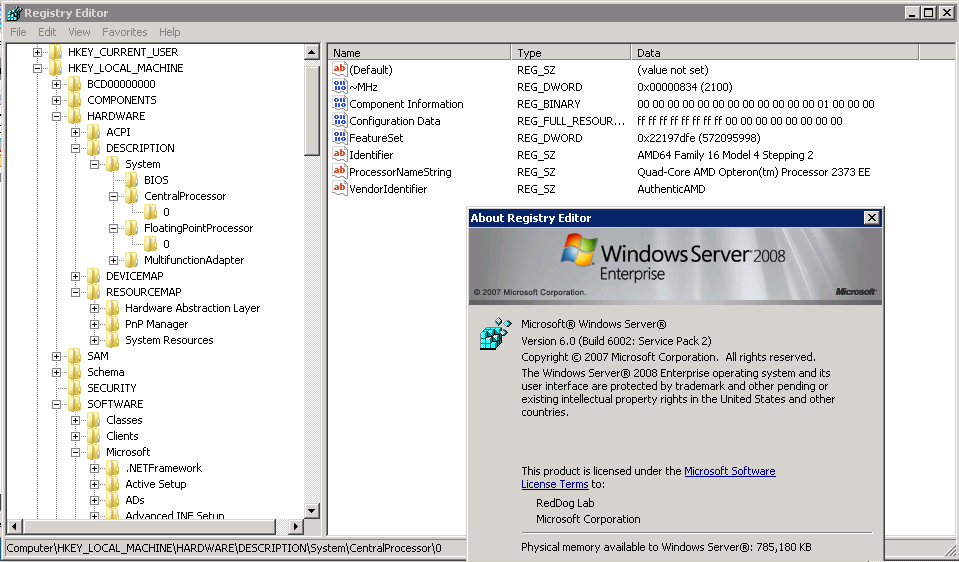Collapse the CentralProcessor key node
Image resolution: width=959 pixels, height=562 pixels.
click(x=114, y=196)
